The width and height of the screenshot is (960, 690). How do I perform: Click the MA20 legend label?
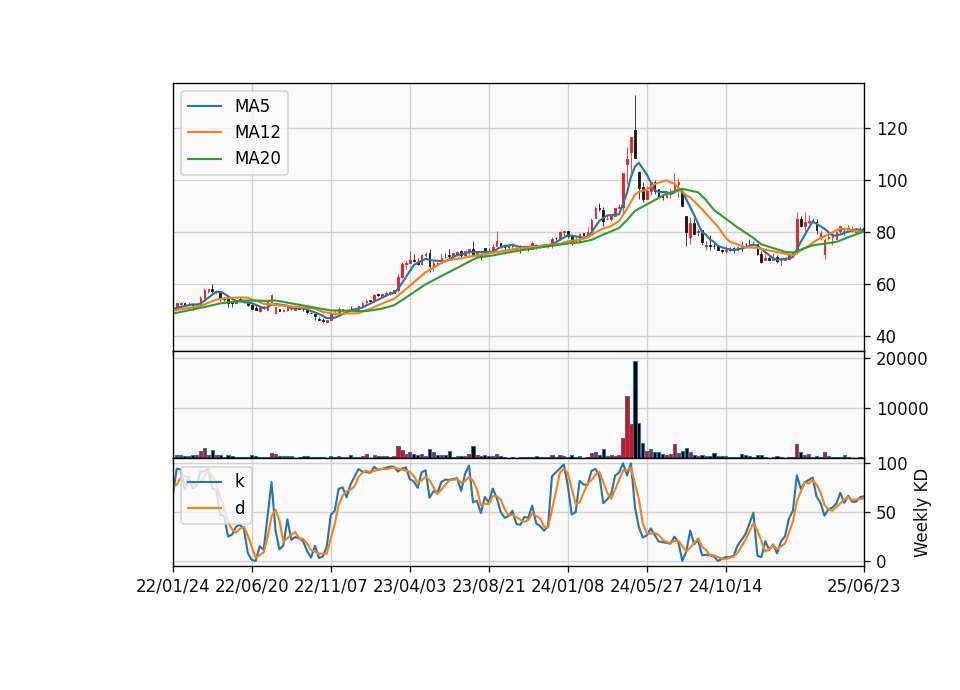point(258,158)
